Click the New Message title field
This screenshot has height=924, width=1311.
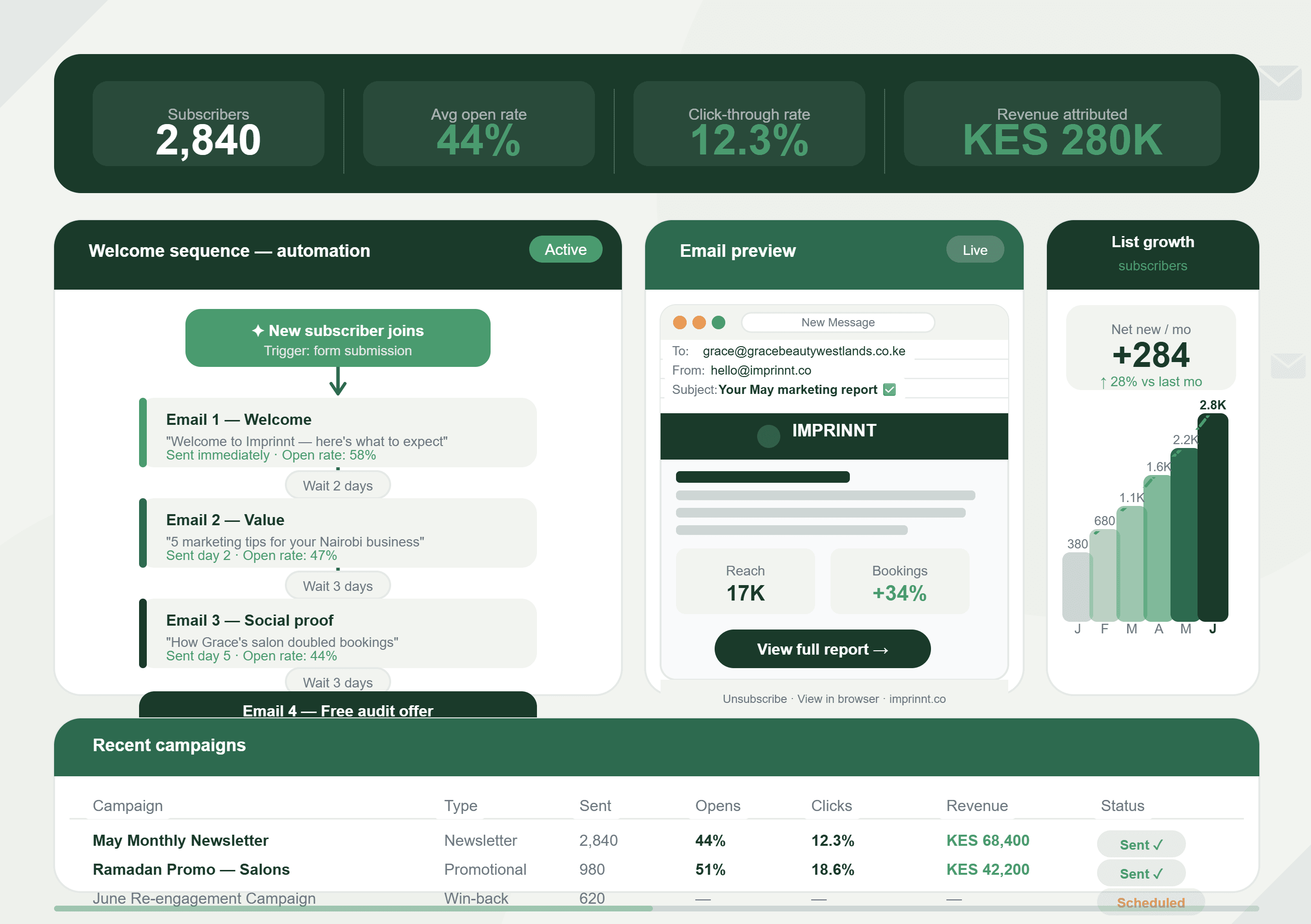(x=838, y=322)
